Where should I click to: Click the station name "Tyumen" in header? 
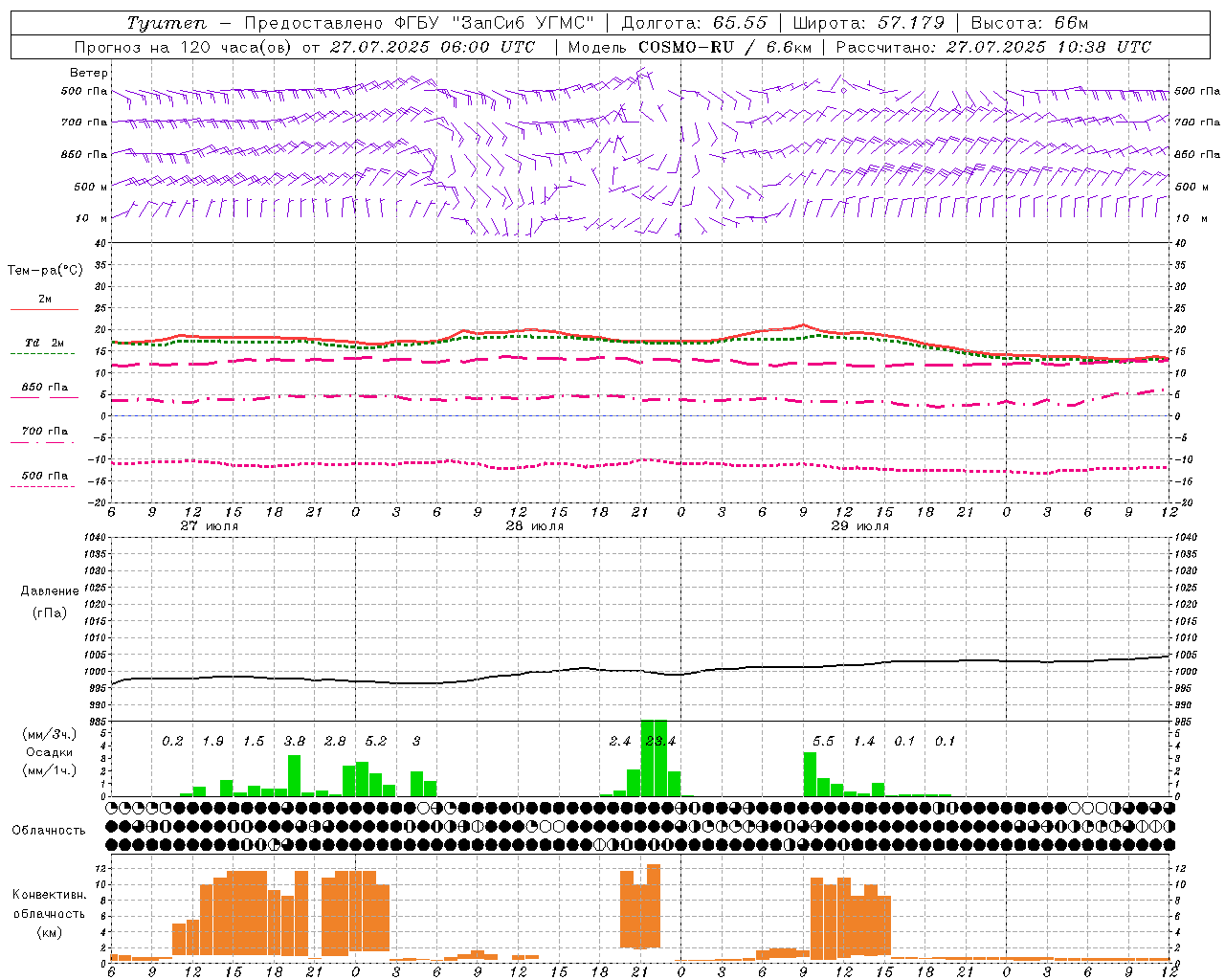point(166,23)
